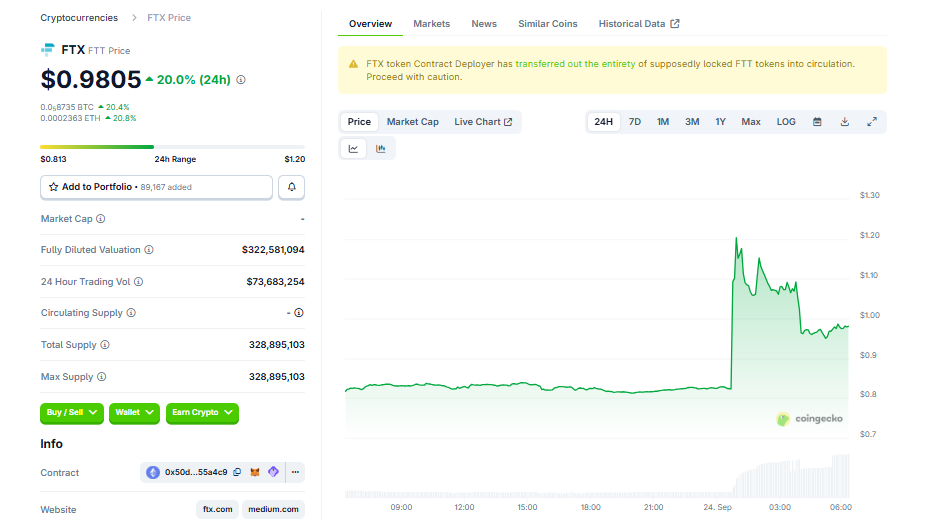The width and height of the screenshot is (928, 520).
Task: Click the 0.0002363 ETH price text
Action: click(x=70, y=118)
